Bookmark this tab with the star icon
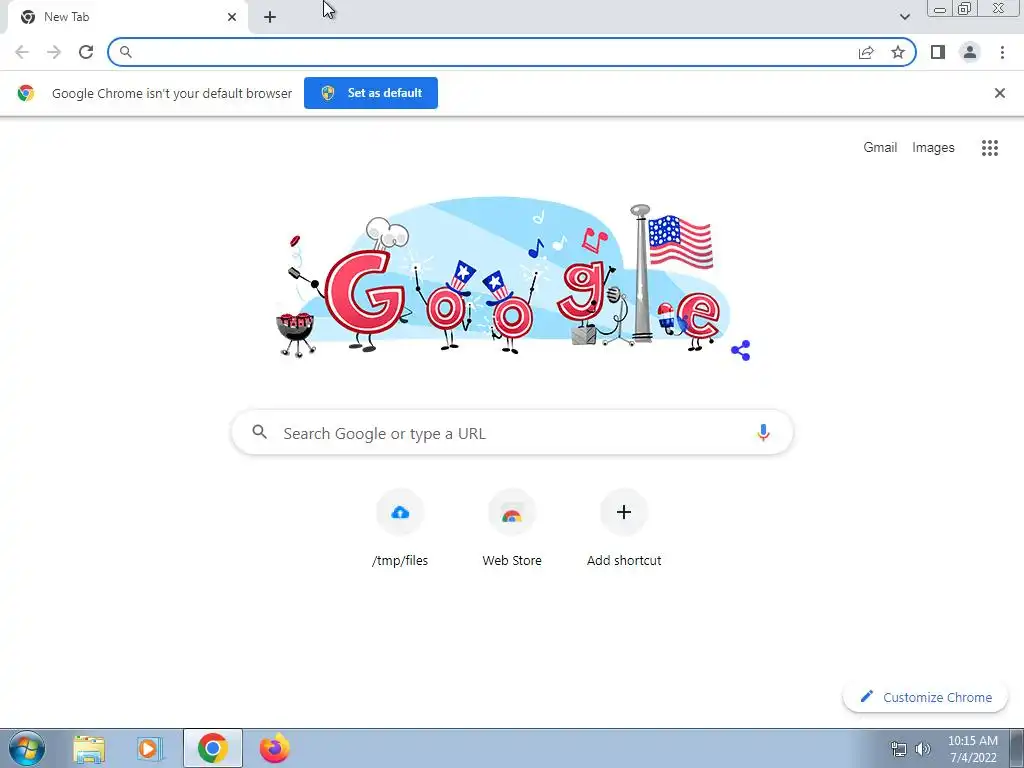 898,52
